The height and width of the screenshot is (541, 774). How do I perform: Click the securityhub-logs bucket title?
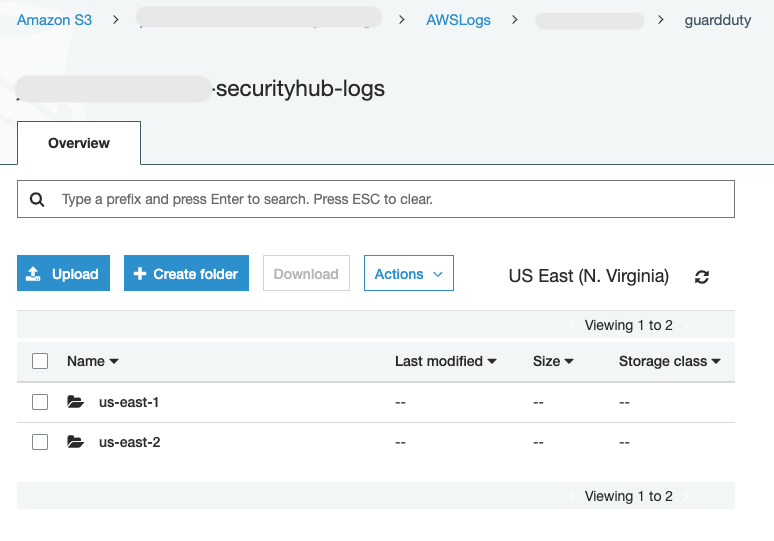pos(299,89)
